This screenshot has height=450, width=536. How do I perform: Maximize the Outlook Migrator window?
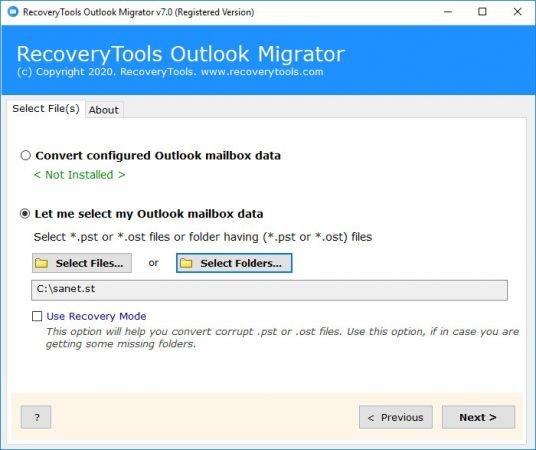(482, 12)
